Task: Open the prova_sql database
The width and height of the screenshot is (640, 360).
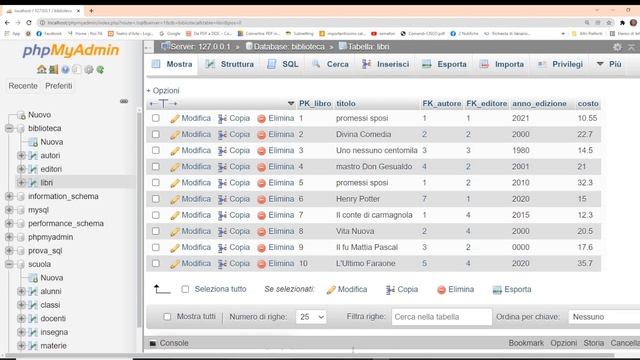Action: coord(45,251)
